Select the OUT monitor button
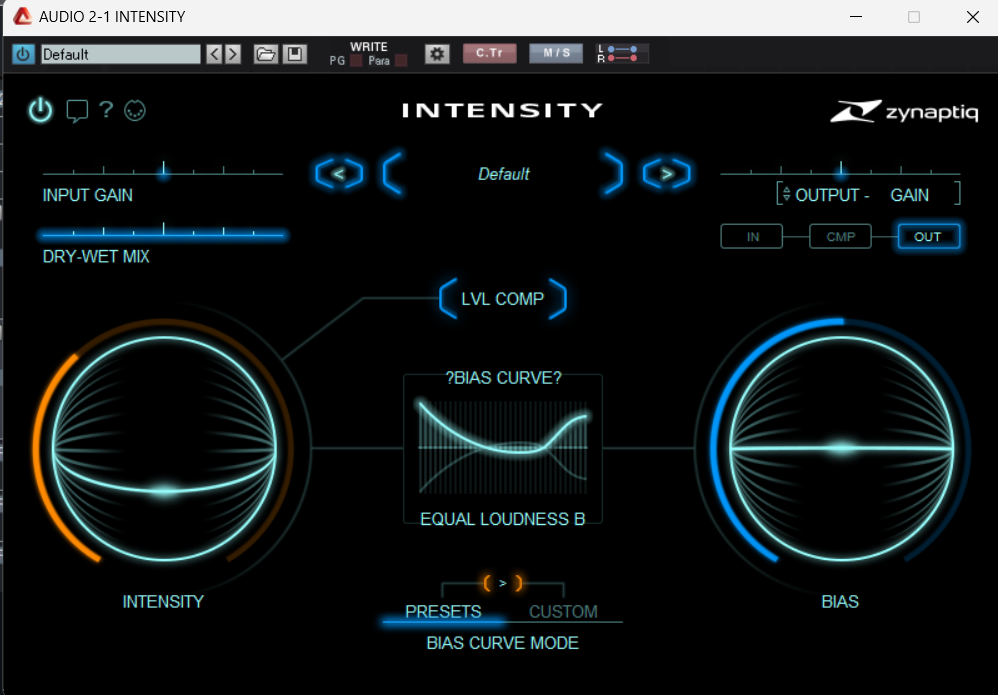This screenshot has height=695, width=998. (928, 237)
